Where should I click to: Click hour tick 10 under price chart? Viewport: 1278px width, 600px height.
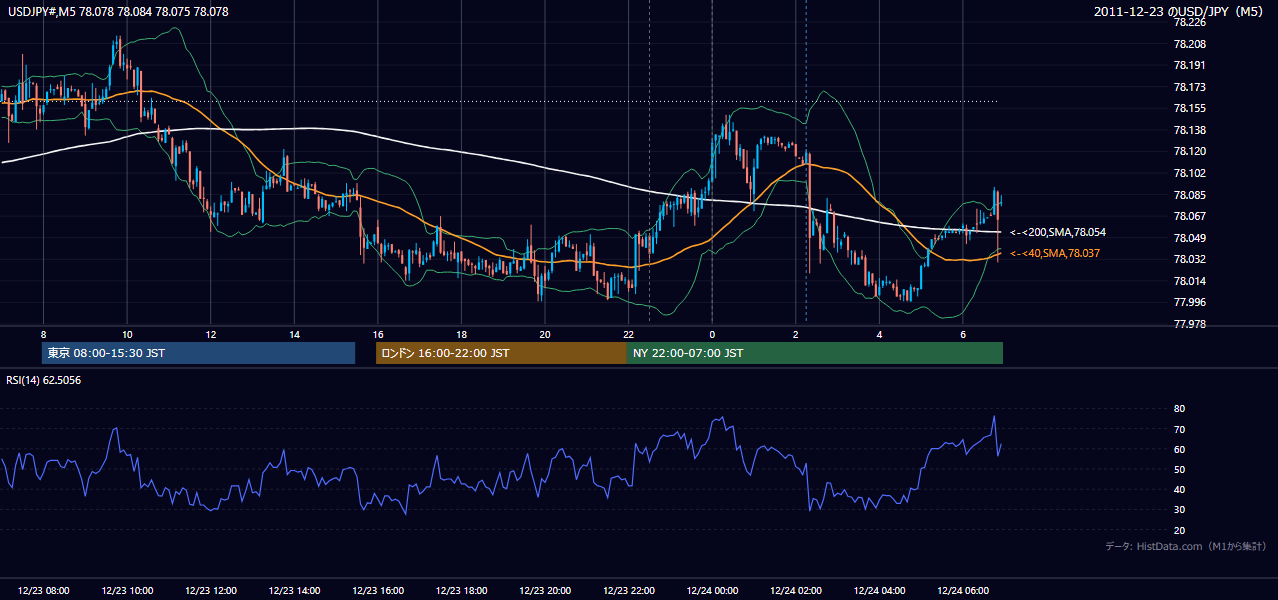pos(127,334)
